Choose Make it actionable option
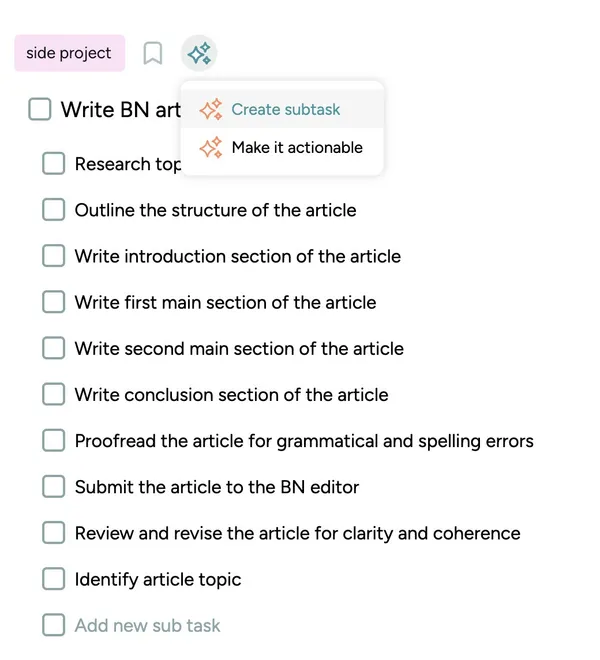This screenshot has height=660, width=600. [x=283, y=147]
